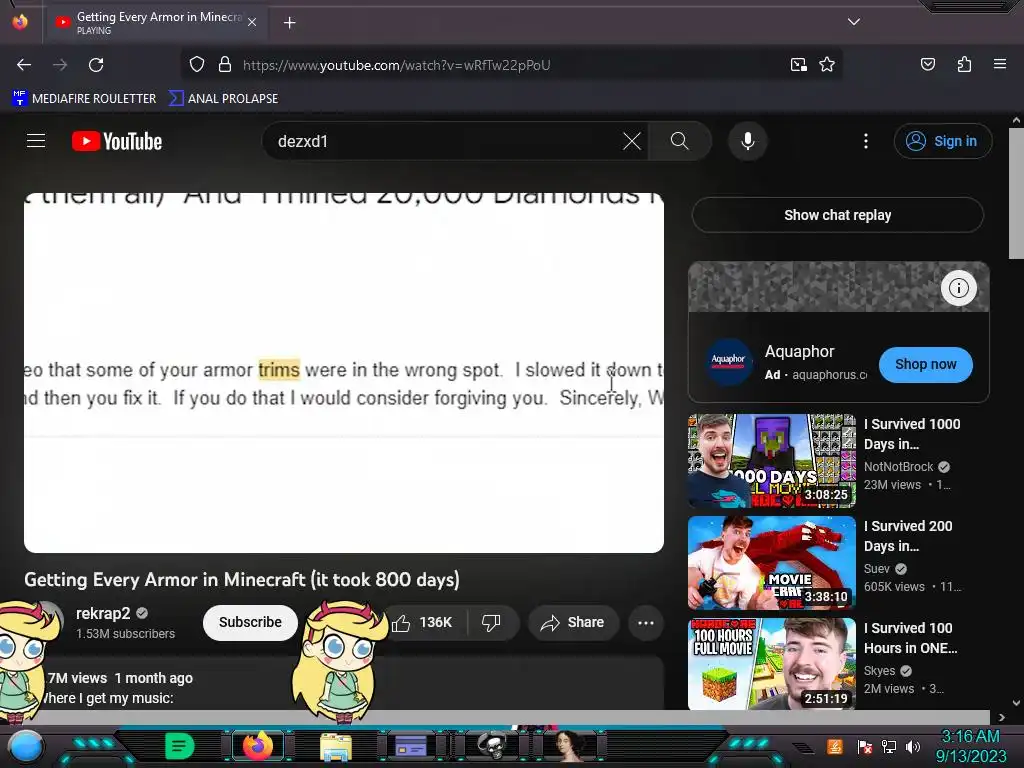Click I Survived 1000 Days title
1024x768 pixels.
(912, 434)
